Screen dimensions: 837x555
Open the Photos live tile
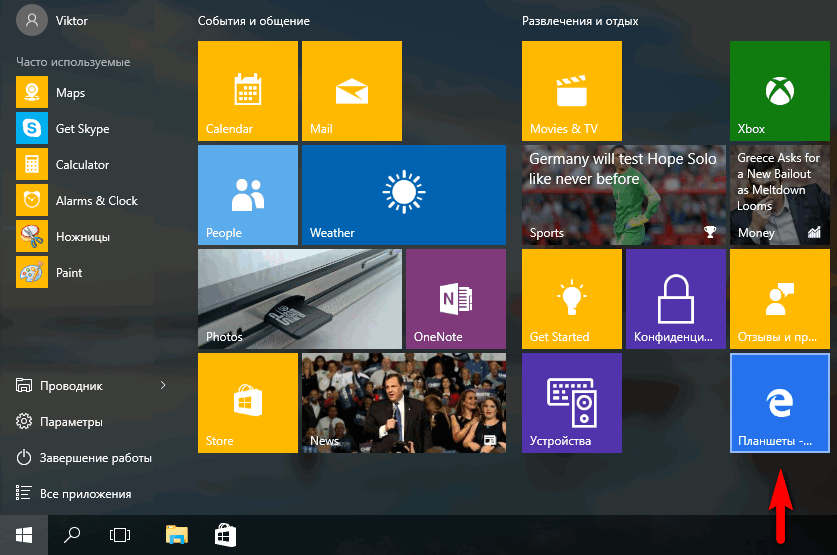click(299, 299)
